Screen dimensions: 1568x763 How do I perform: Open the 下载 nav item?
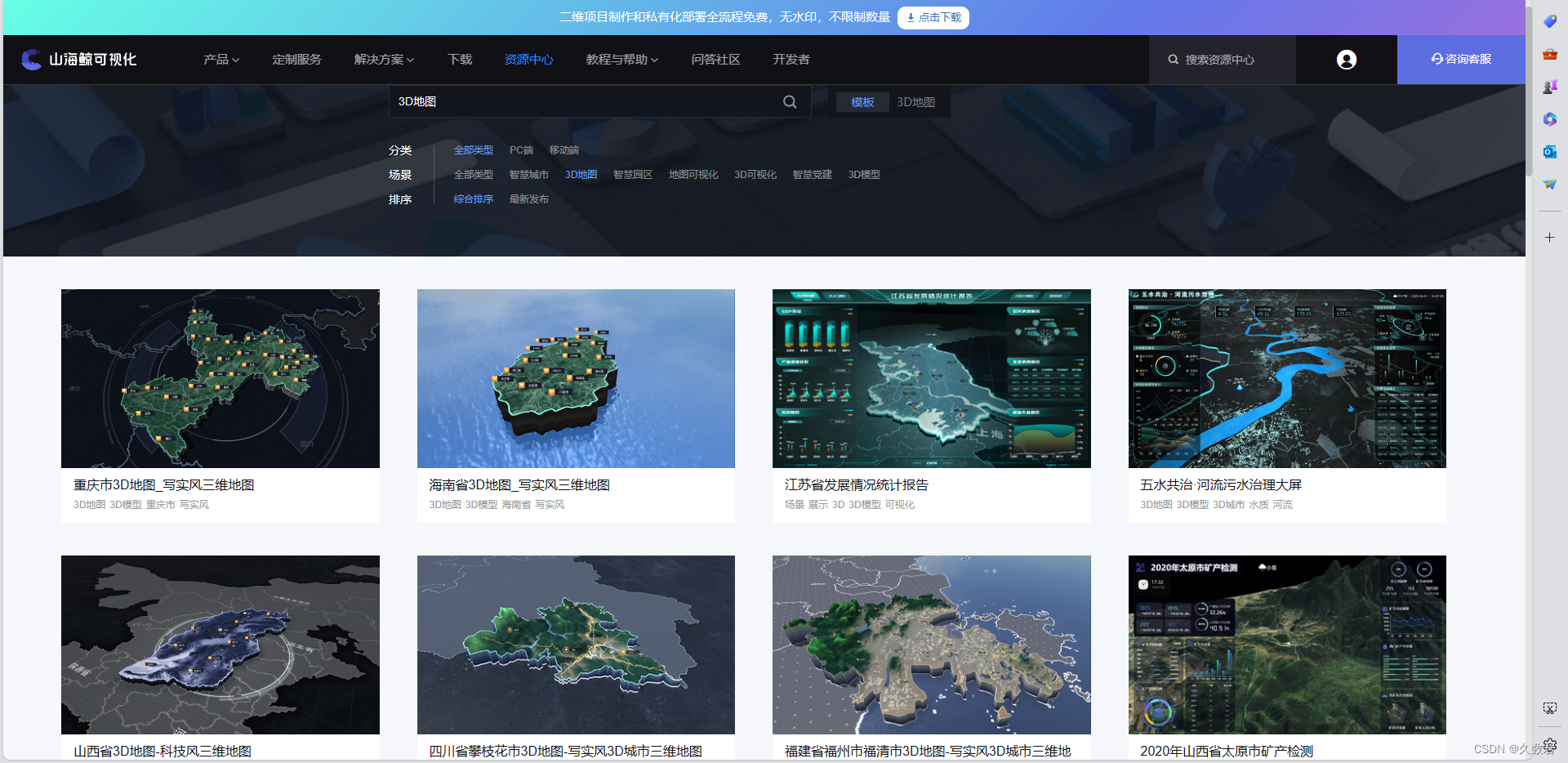(460, 60)
